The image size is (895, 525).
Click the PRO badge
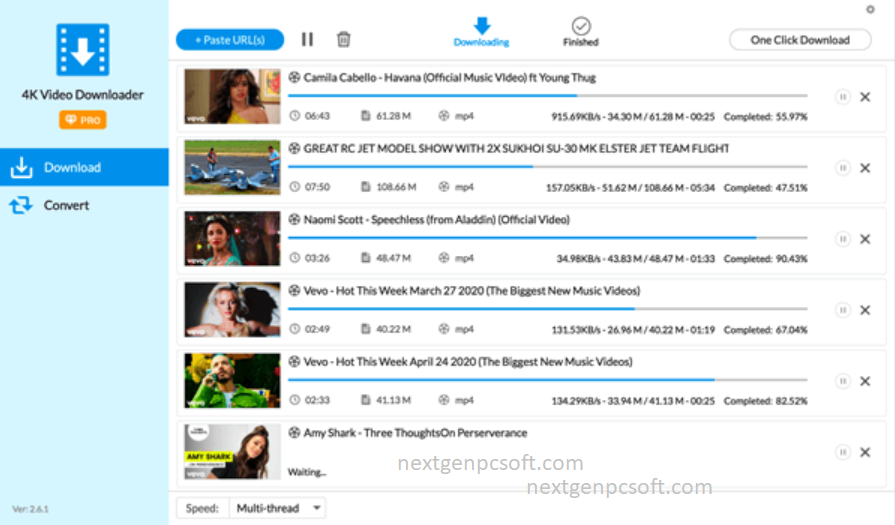click(83, 120)
